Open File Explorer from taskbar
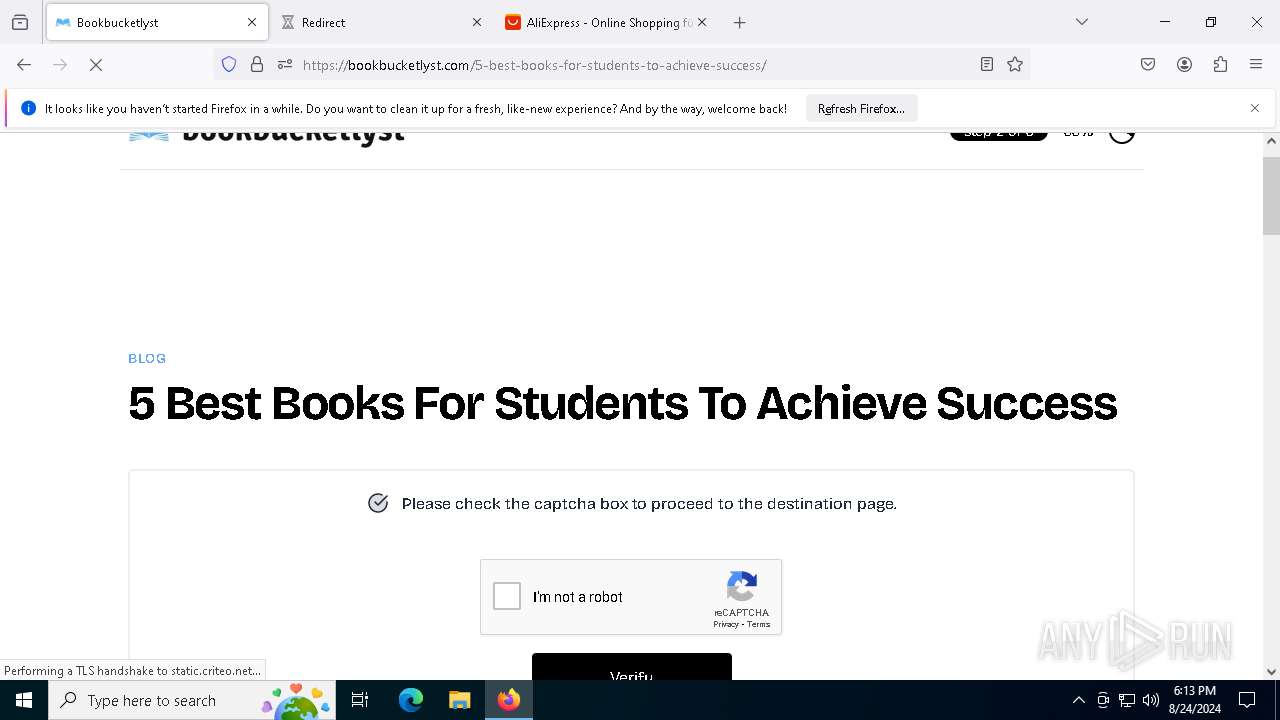Image resolution: width=1280 pixels, height=720 pixels. pyautogui.click(x=459, y=700)
